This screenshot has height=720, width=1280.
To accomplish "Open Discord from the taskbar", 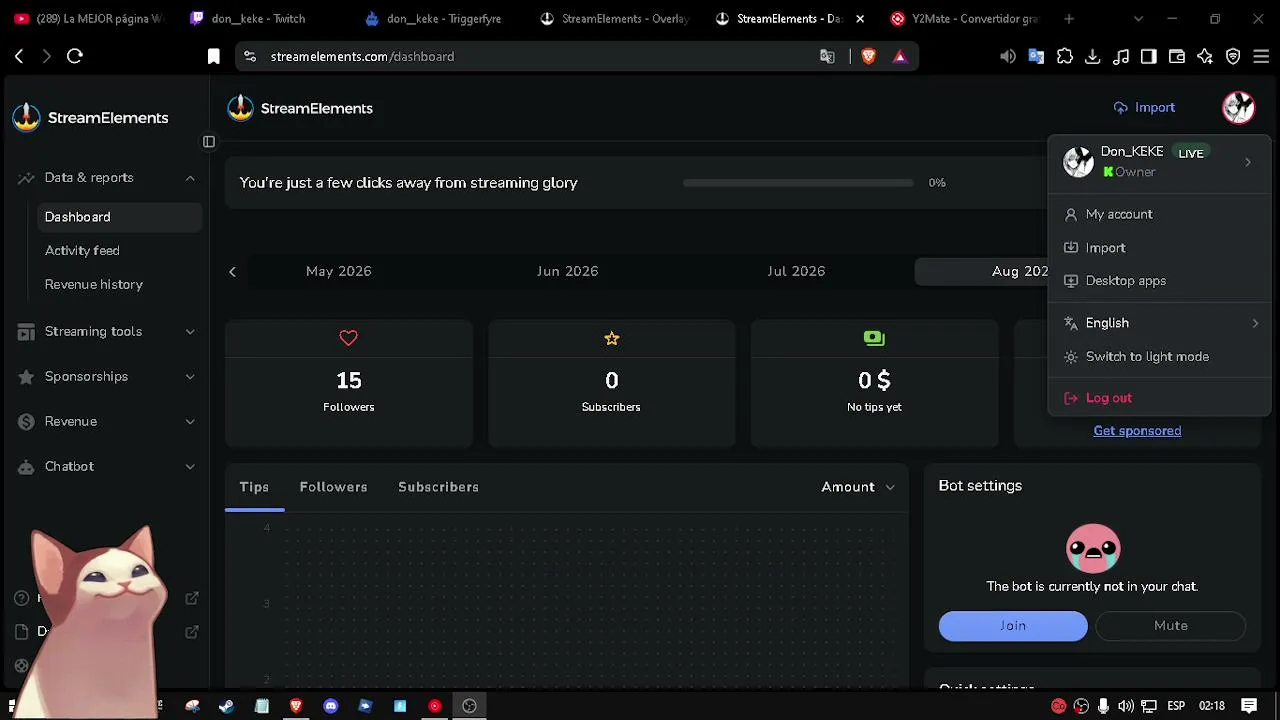I will pos(331,706).
